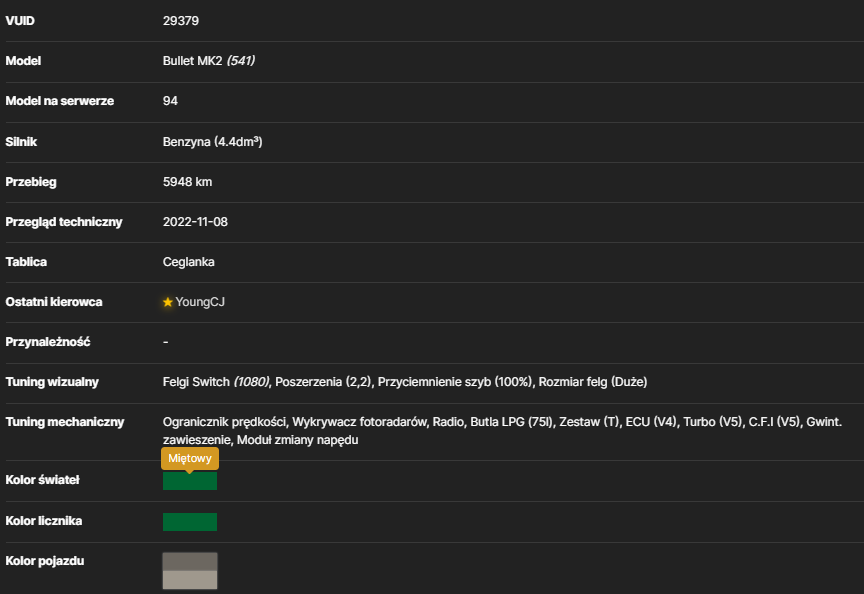Screen dimensions: 864x594
Task: Select the VUID value 29379
Action: coord(181,21)
